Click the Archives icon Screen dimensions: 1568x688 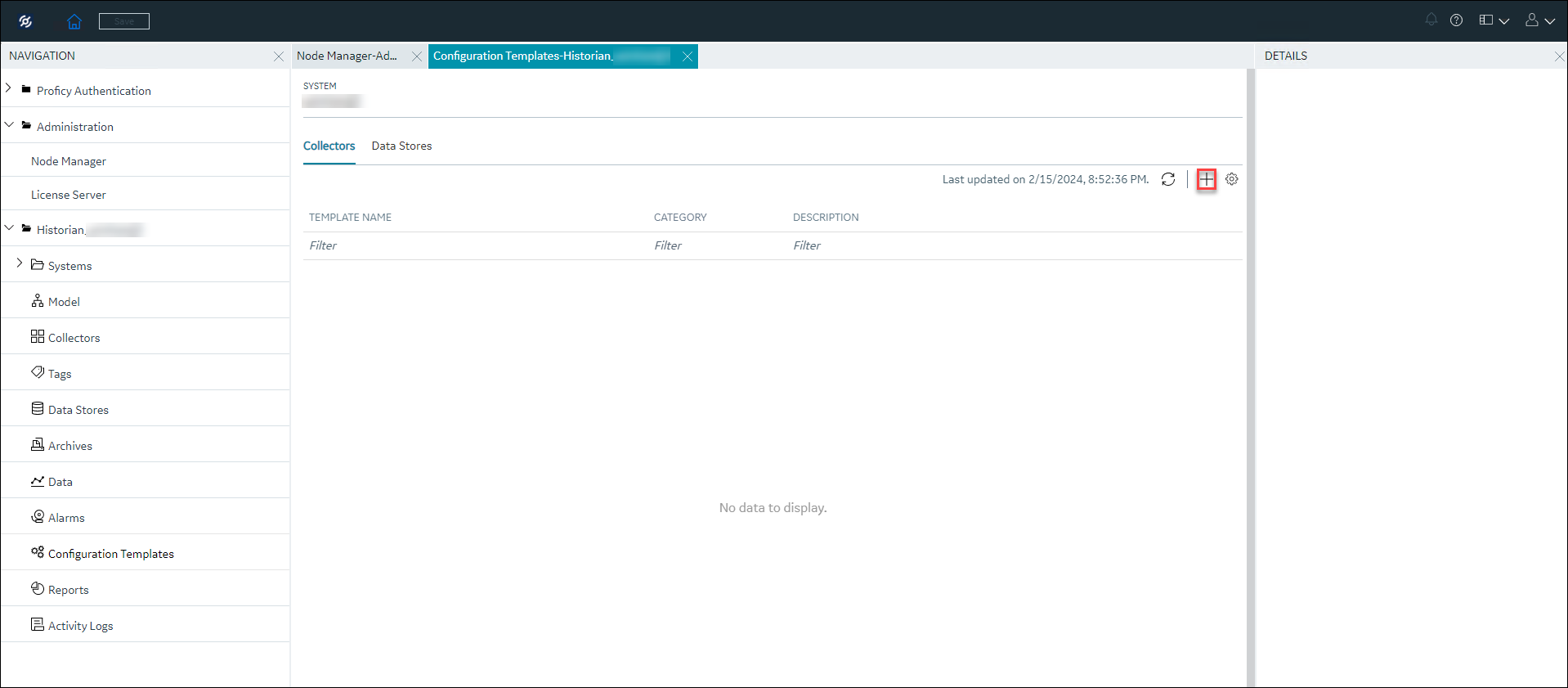click(x=38, y=444)
